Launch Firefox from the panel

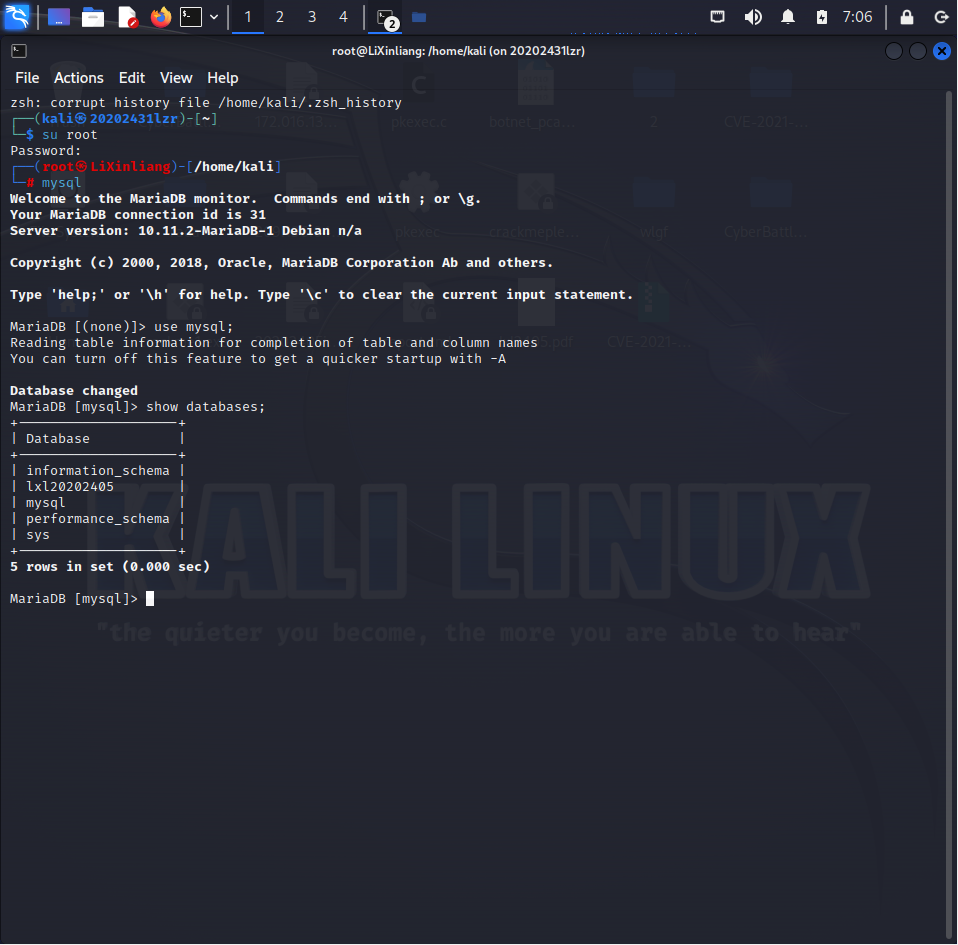161,17
